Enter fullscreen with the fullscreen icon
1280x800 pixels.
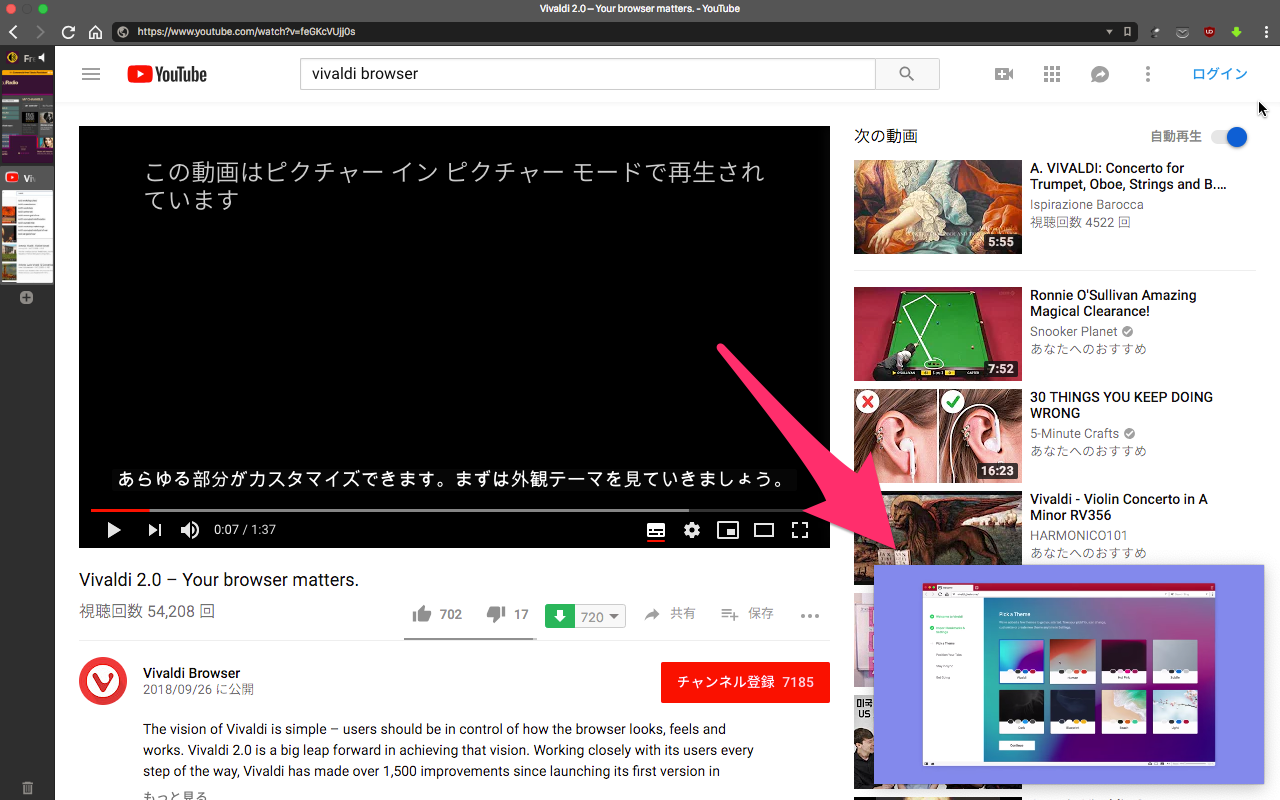click(800, 530)
